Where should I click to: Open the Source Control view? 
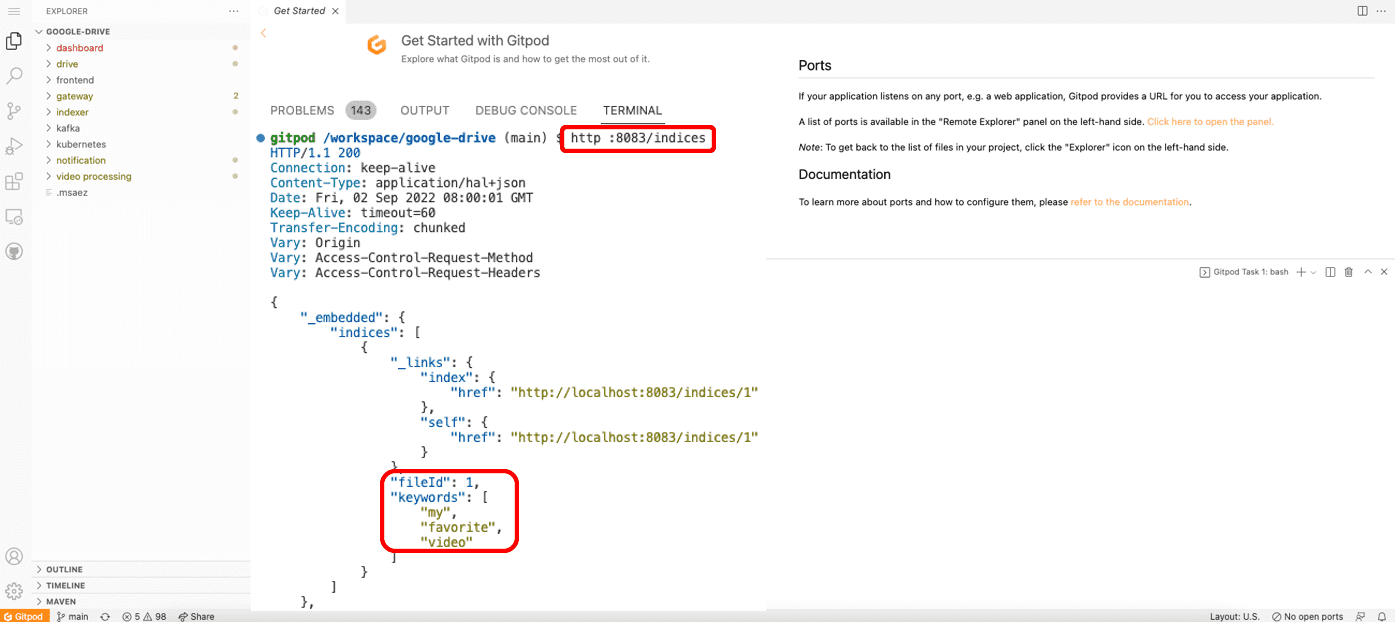(x=14, y=111)
